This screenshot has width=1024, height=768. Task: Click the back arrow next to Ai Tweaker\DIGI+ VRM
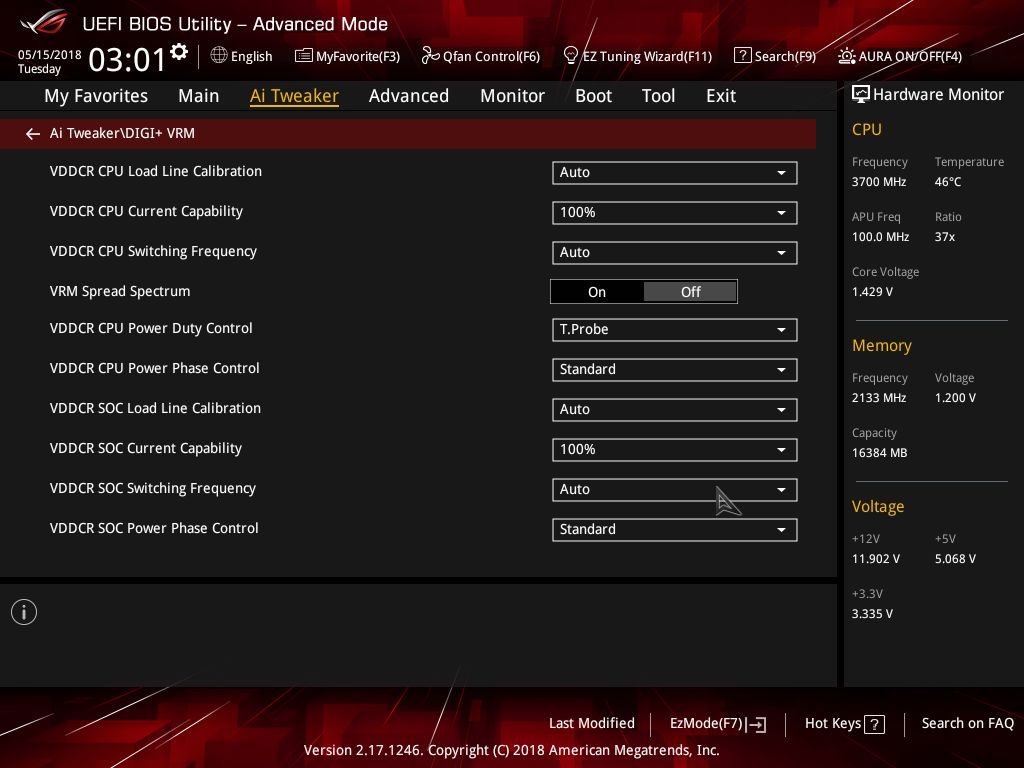click(x=33, y=134)
